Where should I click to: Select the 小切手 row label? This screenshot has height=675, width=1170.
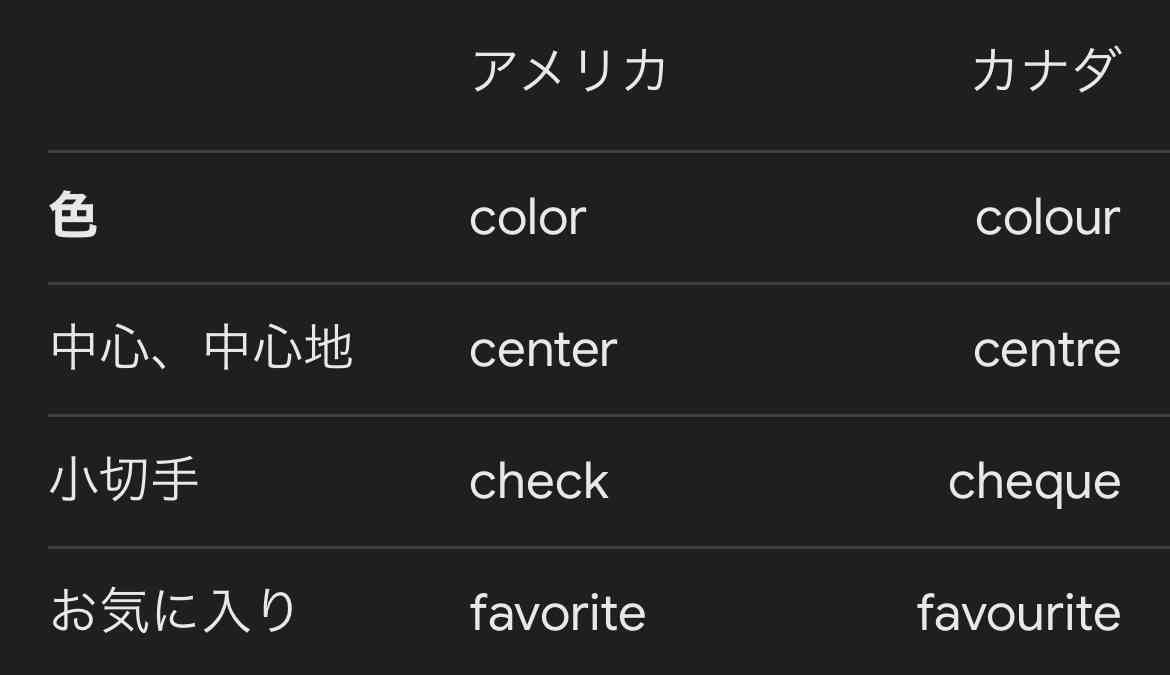[x=124, y=479]
